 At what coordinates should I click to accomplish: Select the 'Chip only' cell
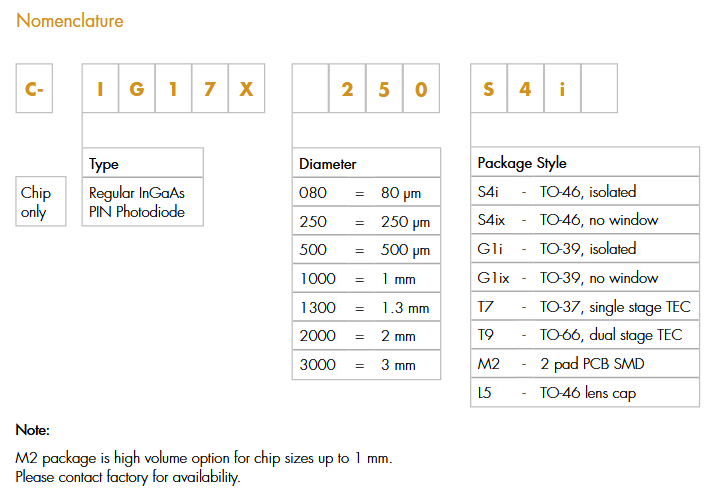42,202
